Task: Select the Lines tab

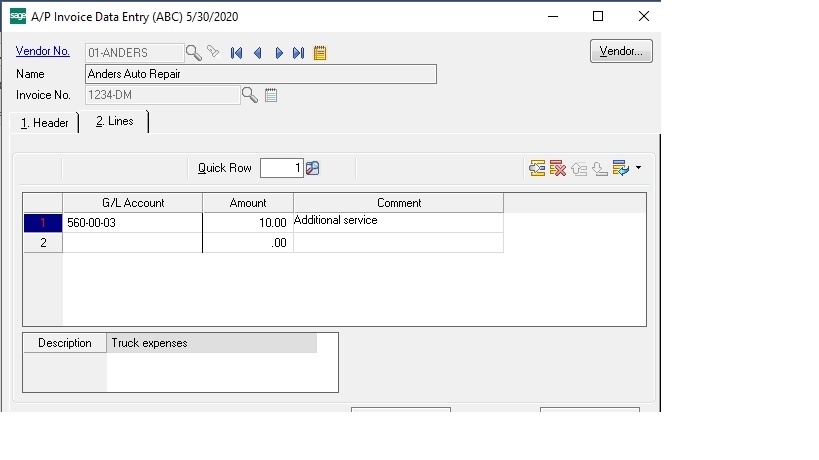Action: tap(114, 122)
